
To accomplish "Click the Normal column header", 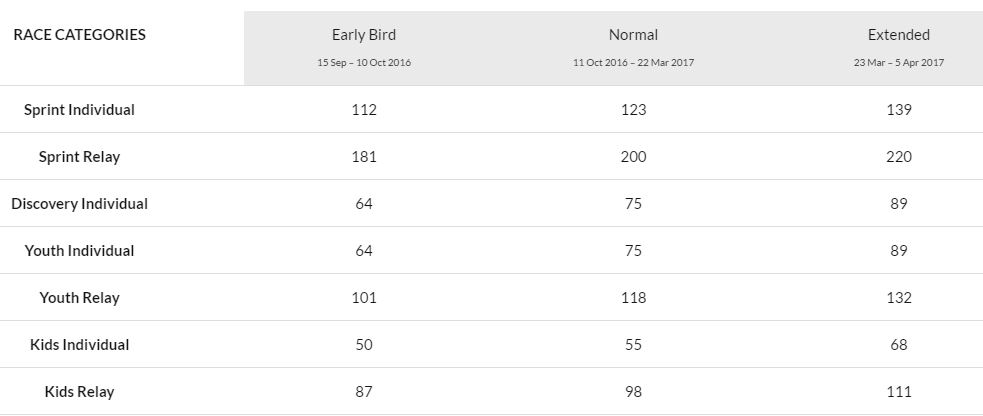I will (x=633, y=35).
